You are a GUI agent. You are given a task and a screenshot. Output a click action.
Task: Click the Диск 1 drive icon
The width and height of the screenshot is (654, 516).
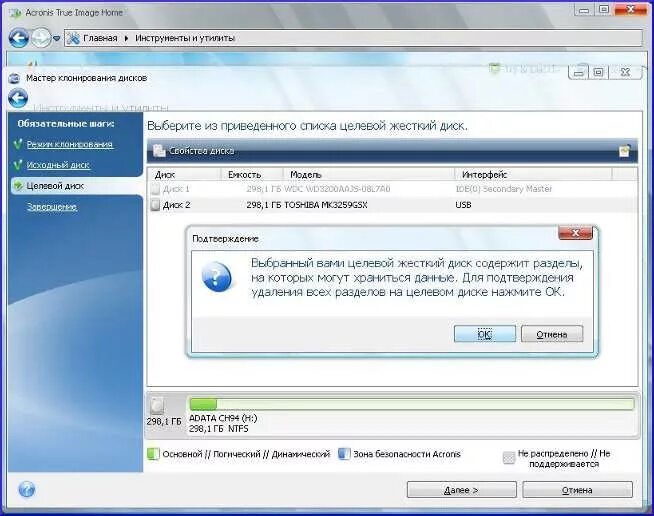(155, 189)
